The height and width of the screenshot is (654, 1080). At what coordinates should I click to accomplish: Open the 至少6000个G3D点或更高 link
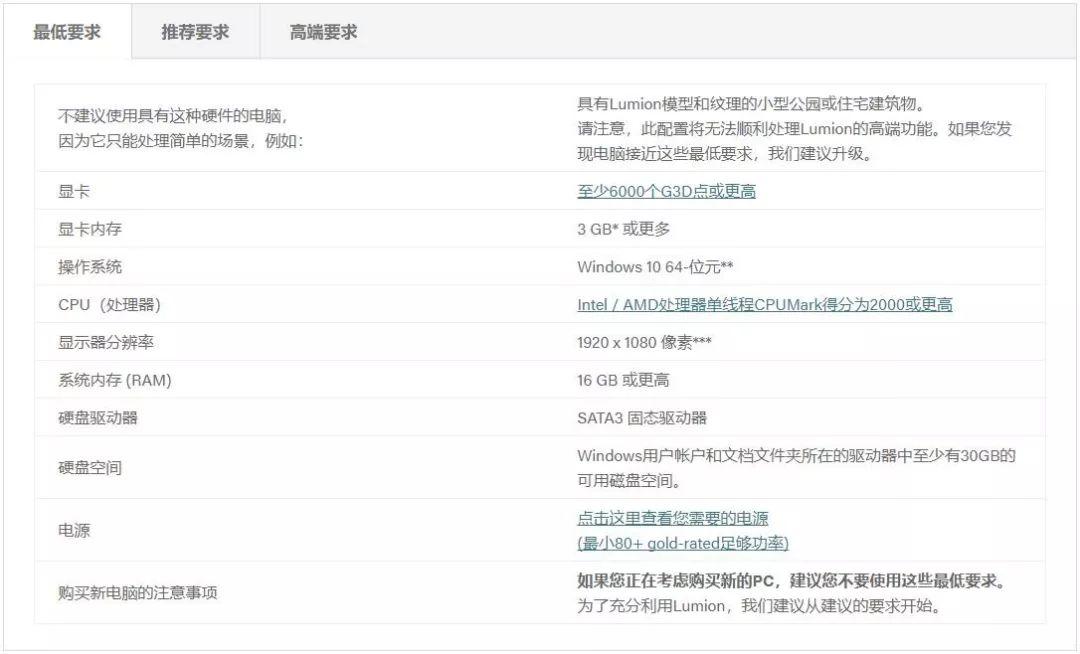[666, 191]
